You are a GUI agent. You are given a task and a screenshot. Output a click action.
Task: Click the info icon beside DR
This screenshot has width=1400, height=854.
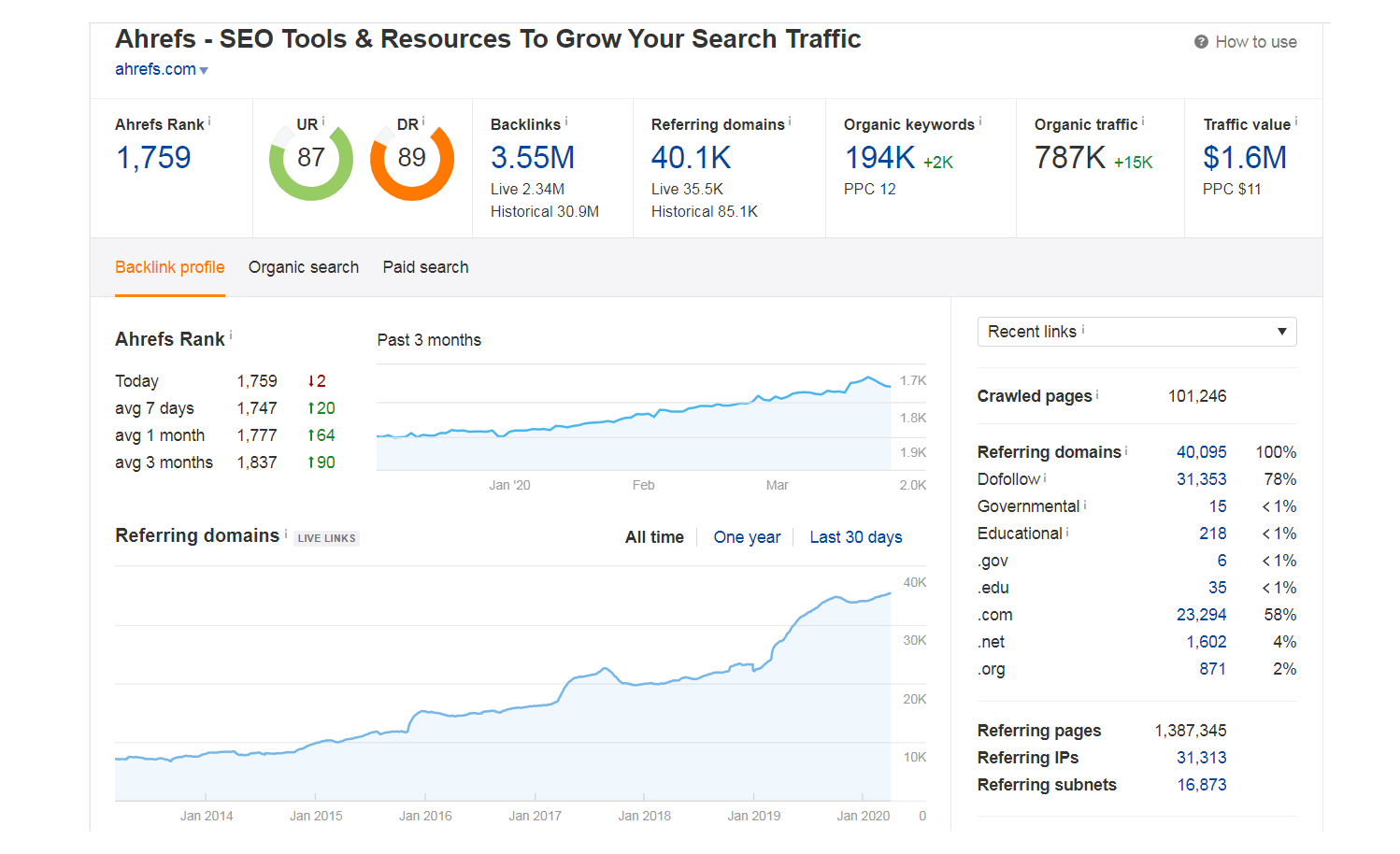coord(423,121)
